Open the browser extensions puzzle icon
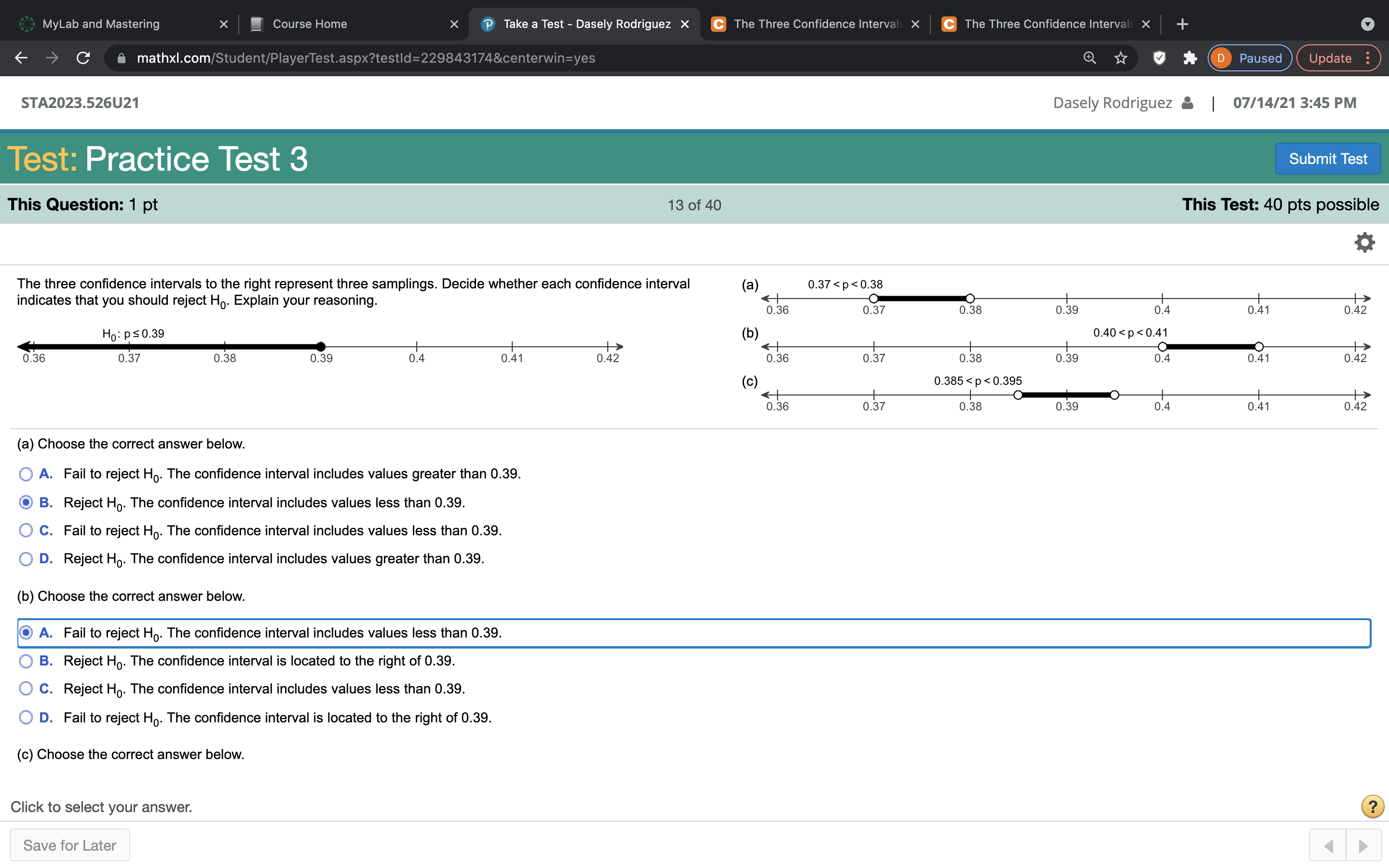Viewport: 1389px width, 868px height. (x=1190, y=58)
